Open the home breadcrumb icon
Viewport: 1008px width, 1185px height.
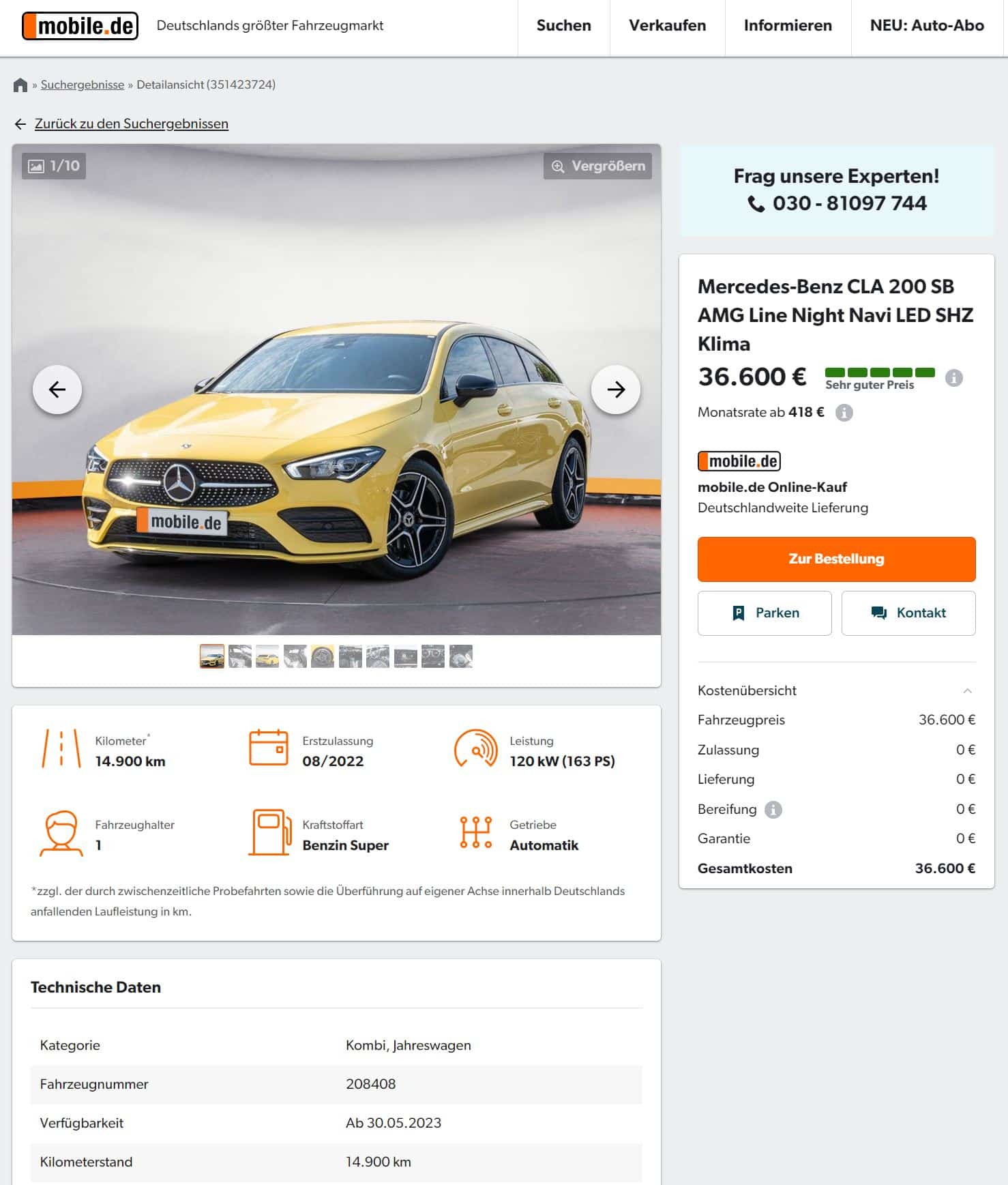click(20, 85)
